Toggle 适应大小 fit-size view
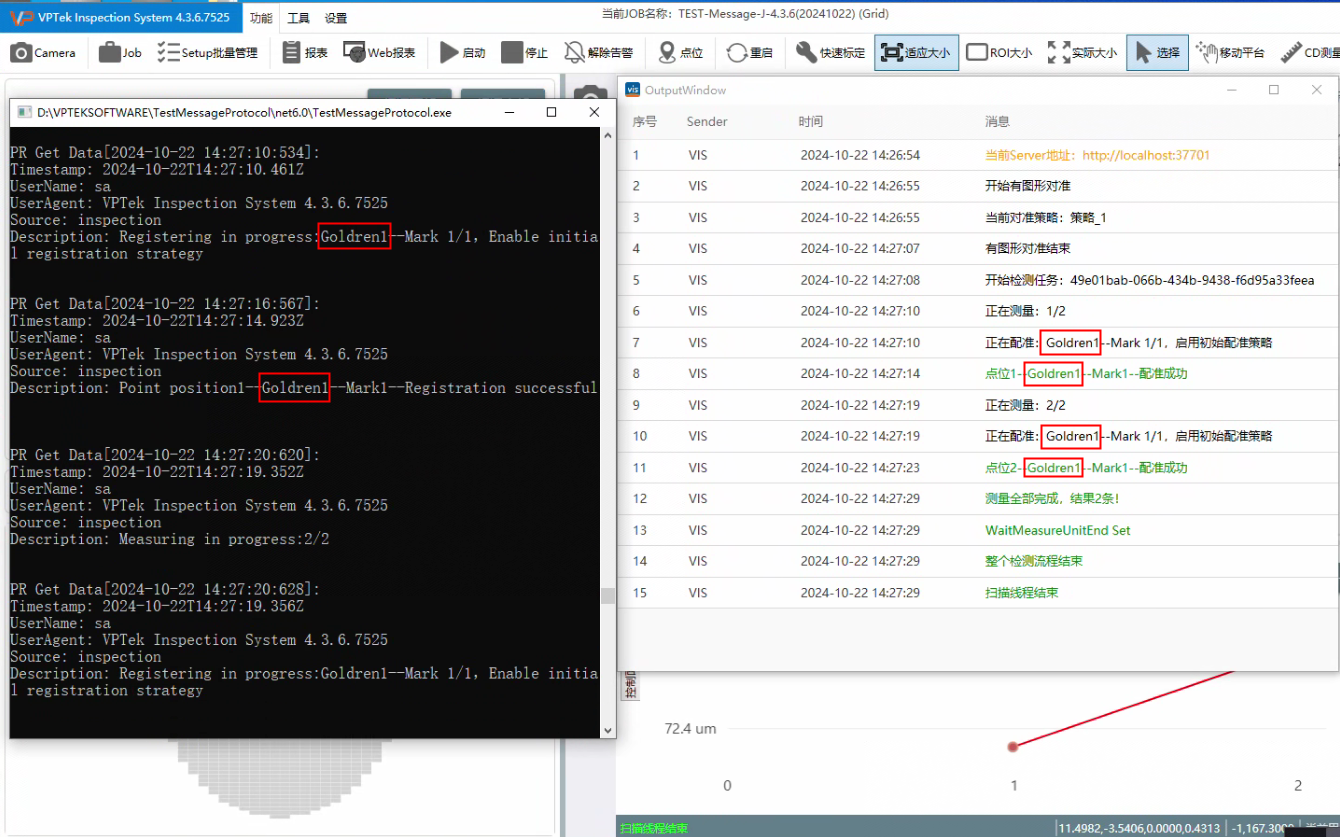 (x=917, y=53)
